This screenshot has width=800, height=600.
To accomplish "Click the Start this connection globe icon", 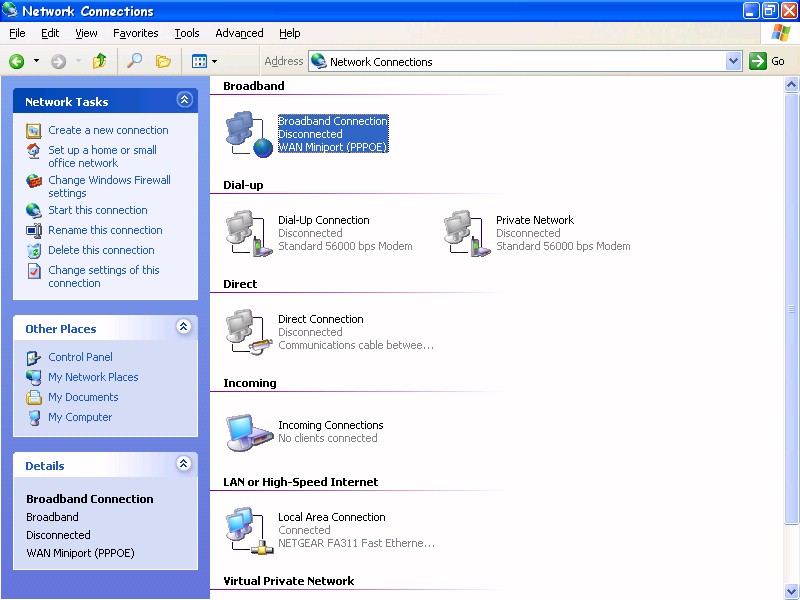I will point(34,211).
